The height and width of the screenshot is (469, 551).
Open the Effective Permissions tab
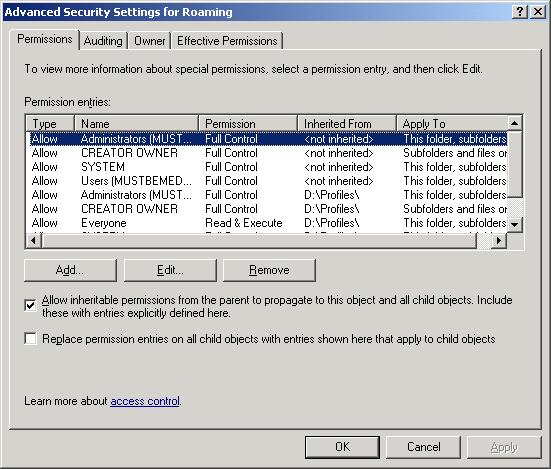pos(227,41)
